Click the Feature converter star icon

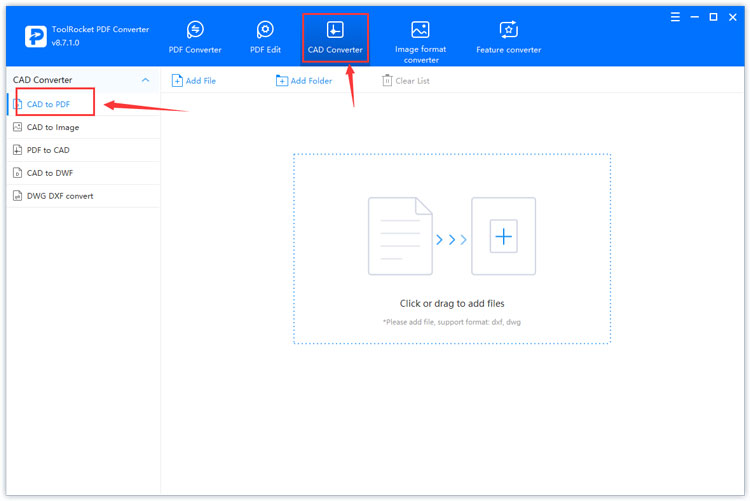point(508,30)
